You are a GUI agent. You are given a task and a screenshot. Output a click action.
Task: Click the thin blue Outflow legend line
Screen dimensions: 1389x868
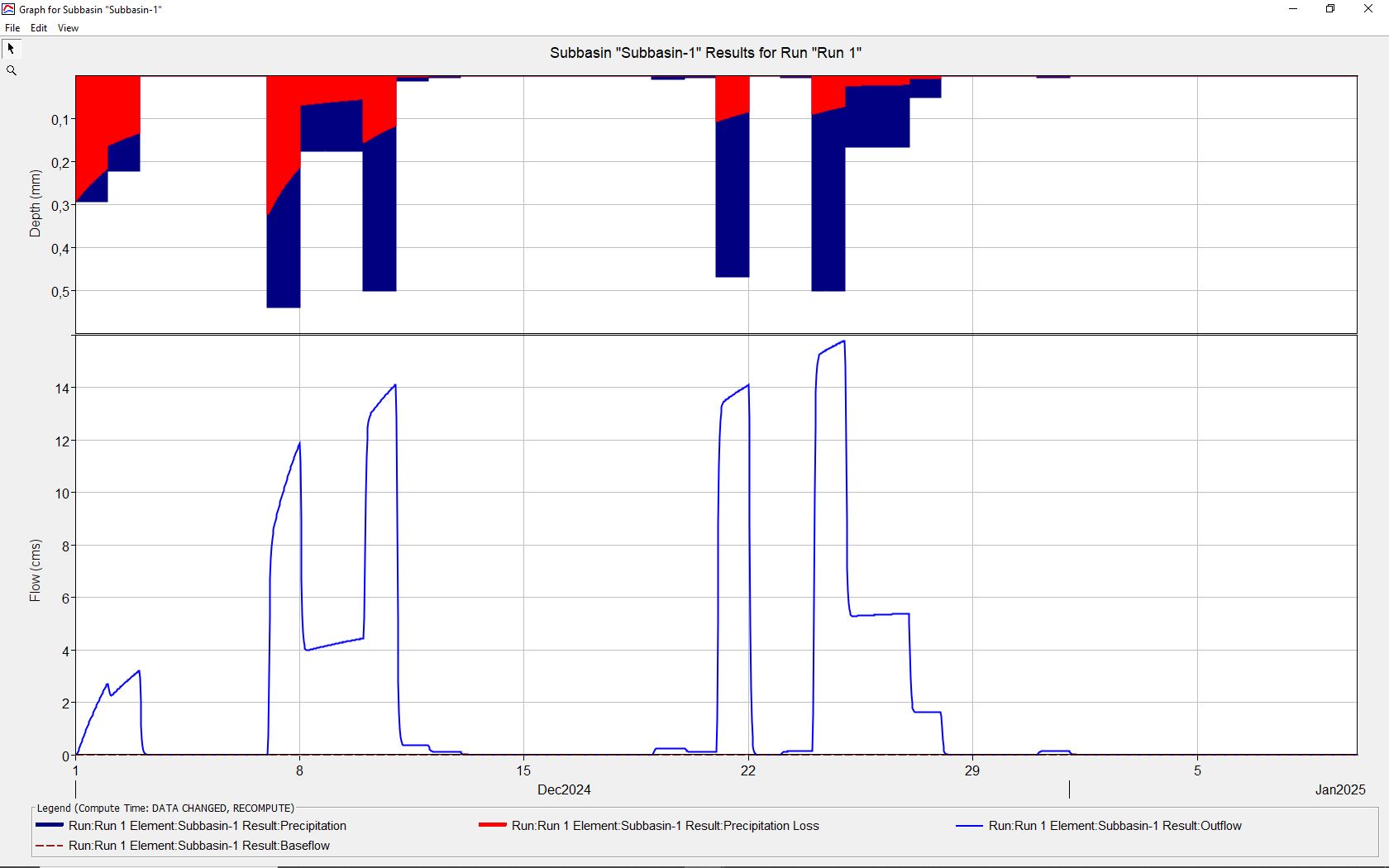(969, 826)
